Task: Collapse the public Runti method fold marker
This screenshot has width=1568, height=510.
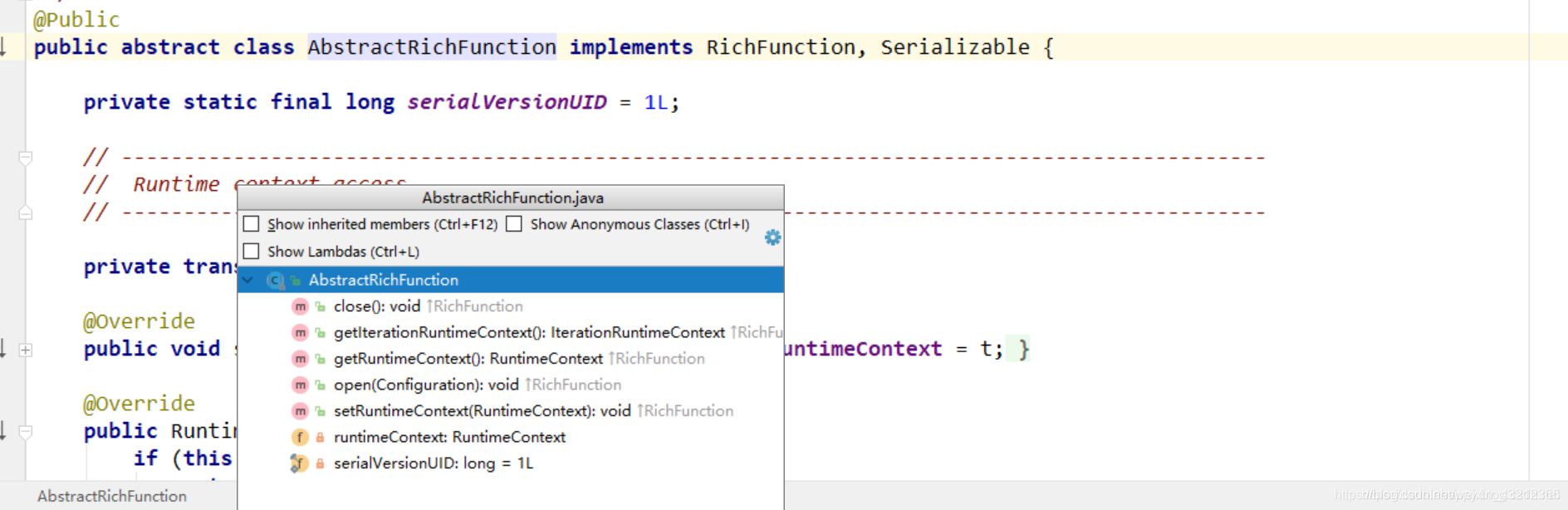Action: 26,432
